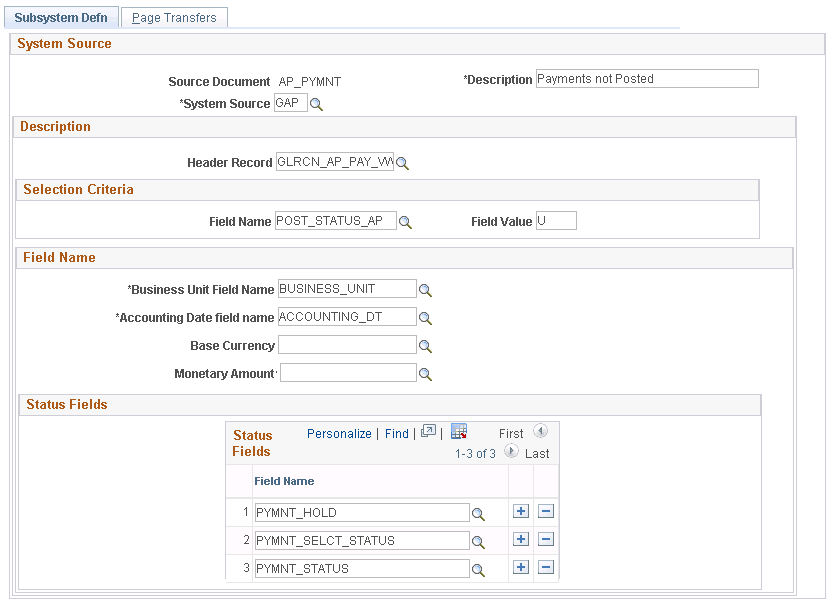
Task: Open the Base Currency lookup prompt
Action: (425, 344)
